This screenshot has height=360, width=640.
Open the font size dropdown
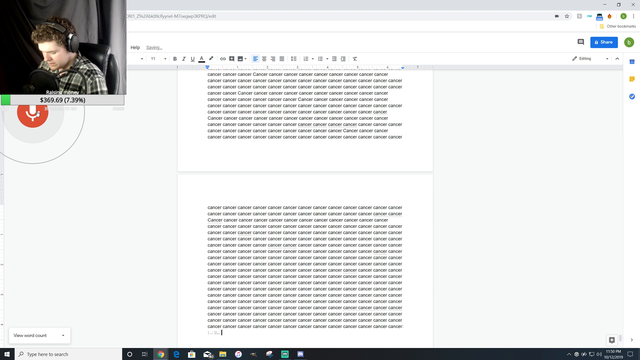click(159, 59)
